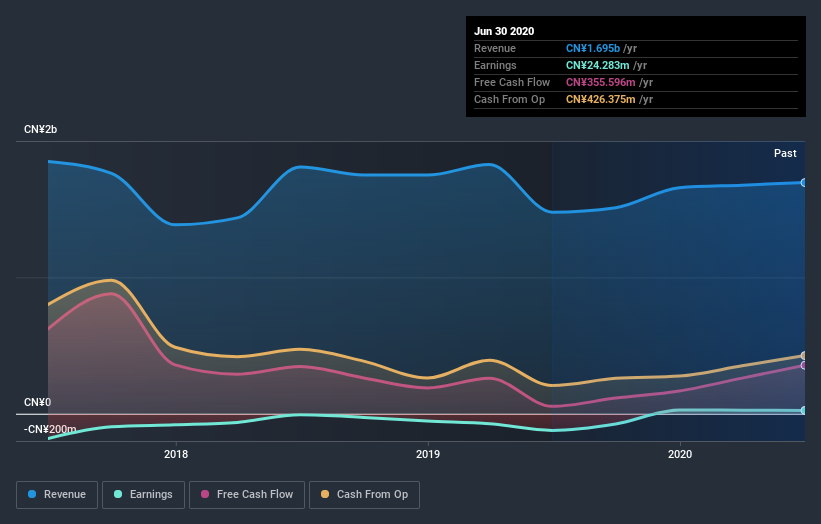Click the 2020 x-axis label
821x524 pixels.
(x=680, y=454)
